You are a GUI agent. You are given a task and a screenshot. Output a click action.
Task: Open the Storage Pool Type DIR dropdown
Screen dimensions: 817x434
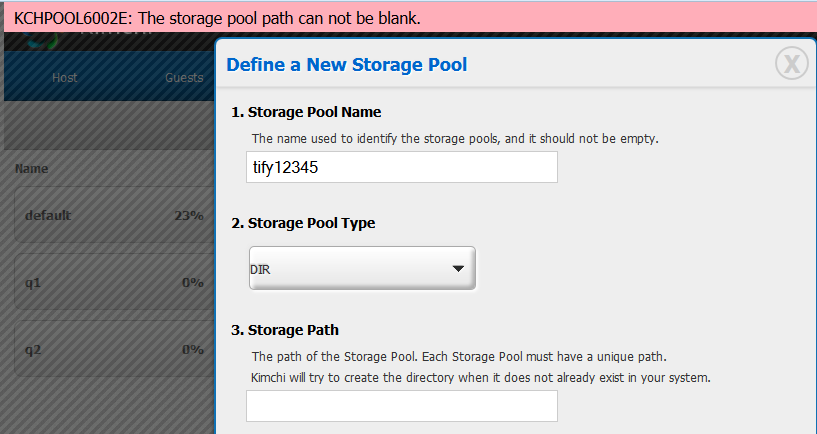point(362,269)
